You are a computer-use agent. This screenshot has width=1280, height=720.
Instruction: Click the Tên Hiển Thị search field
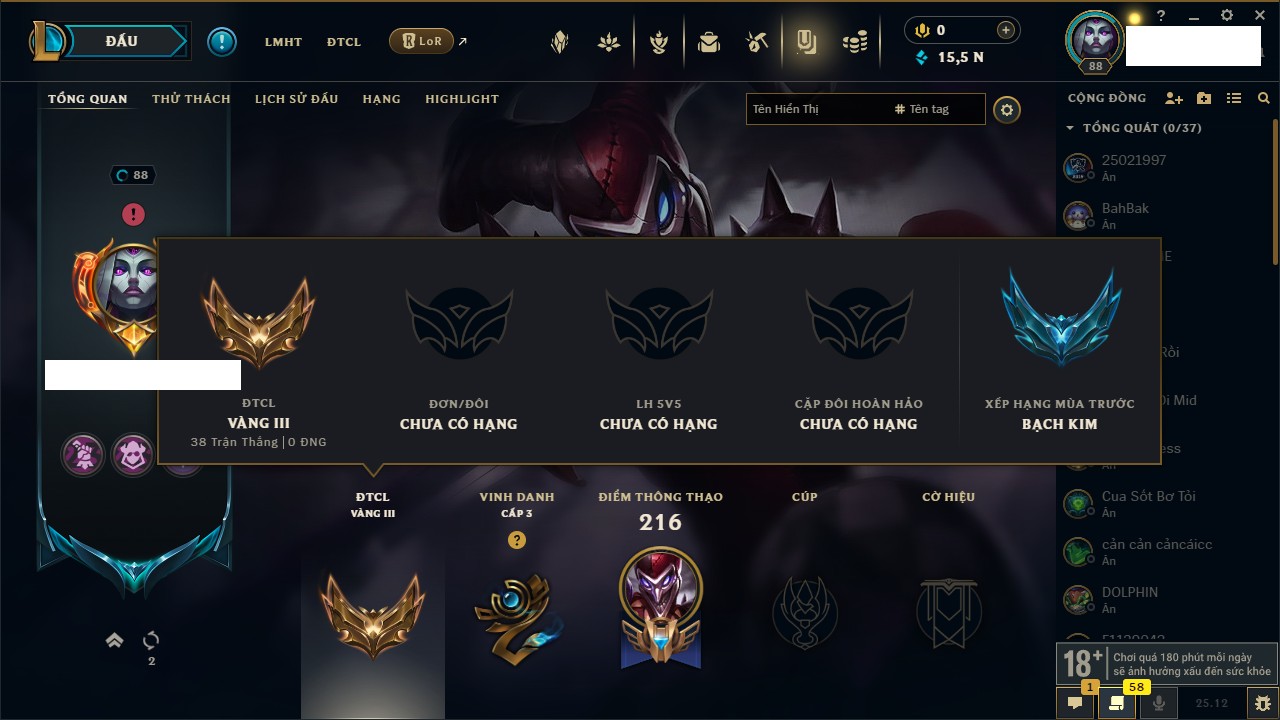pos(816,109)
